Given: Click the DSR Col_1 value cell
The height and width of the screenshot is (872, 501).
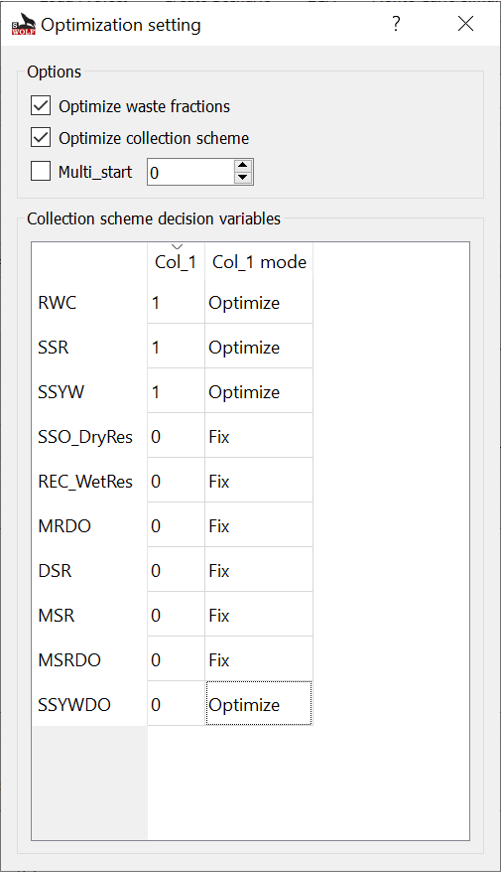Looking at the screenshot, I should 176,570.
